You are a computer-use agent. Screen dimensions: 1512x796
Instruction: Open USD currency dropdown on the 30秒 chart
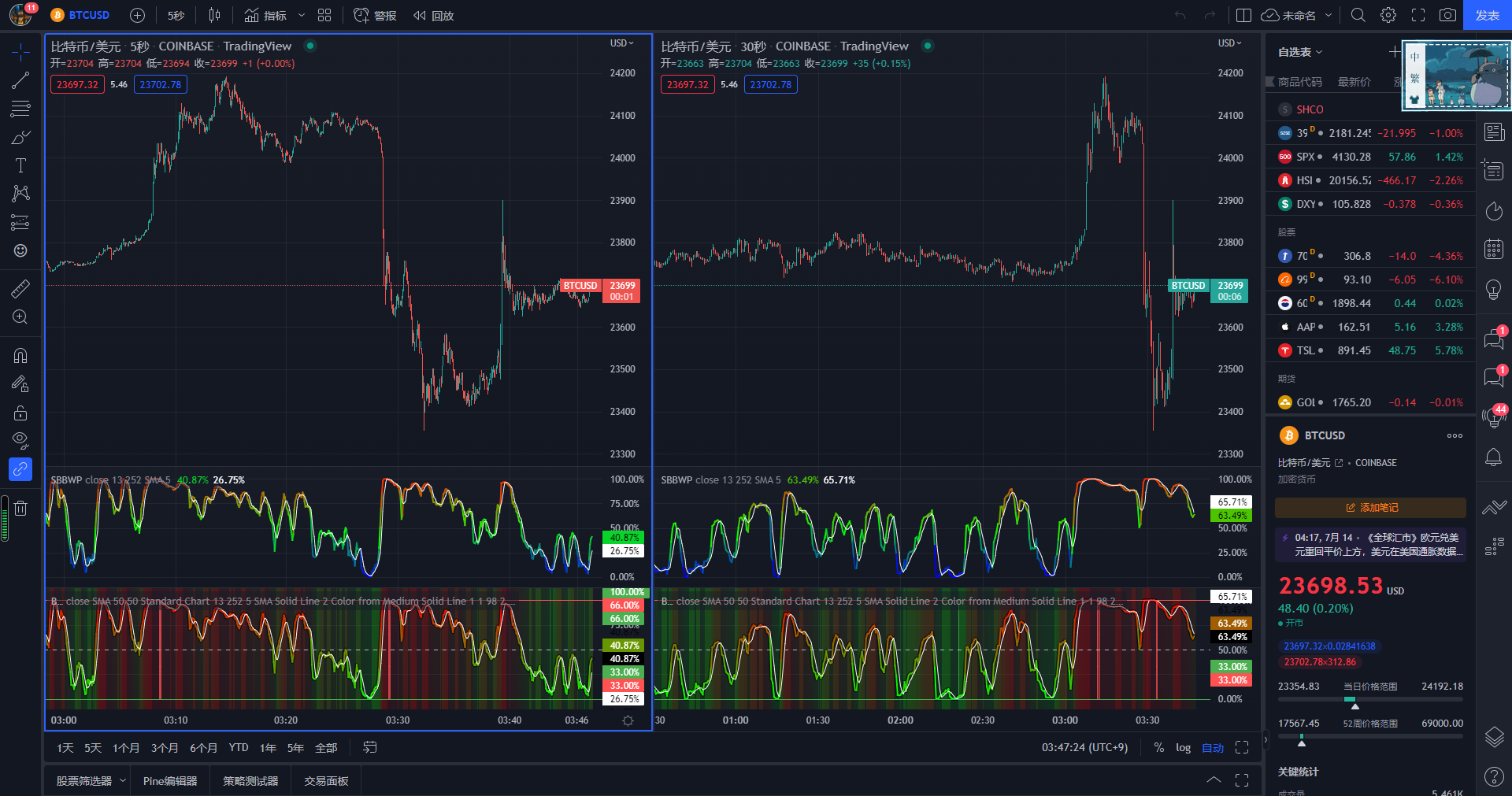(x=1230, y=43)
